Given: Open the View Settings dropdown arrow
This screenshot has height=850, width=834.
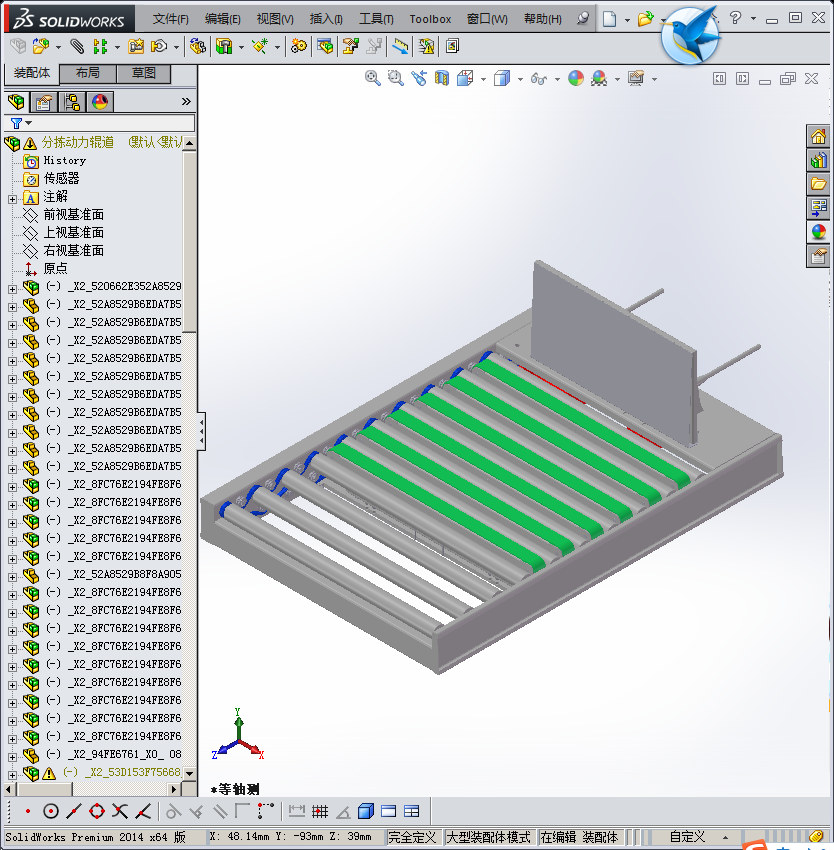Looking at the screenshot, I should point(654,80).
